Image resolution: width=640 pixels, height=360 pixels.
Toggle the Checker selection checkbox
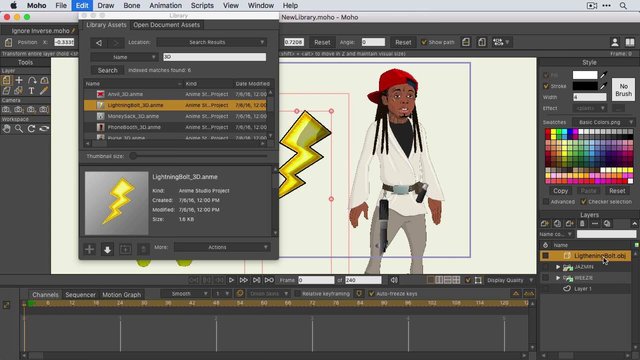pos(584,202)
